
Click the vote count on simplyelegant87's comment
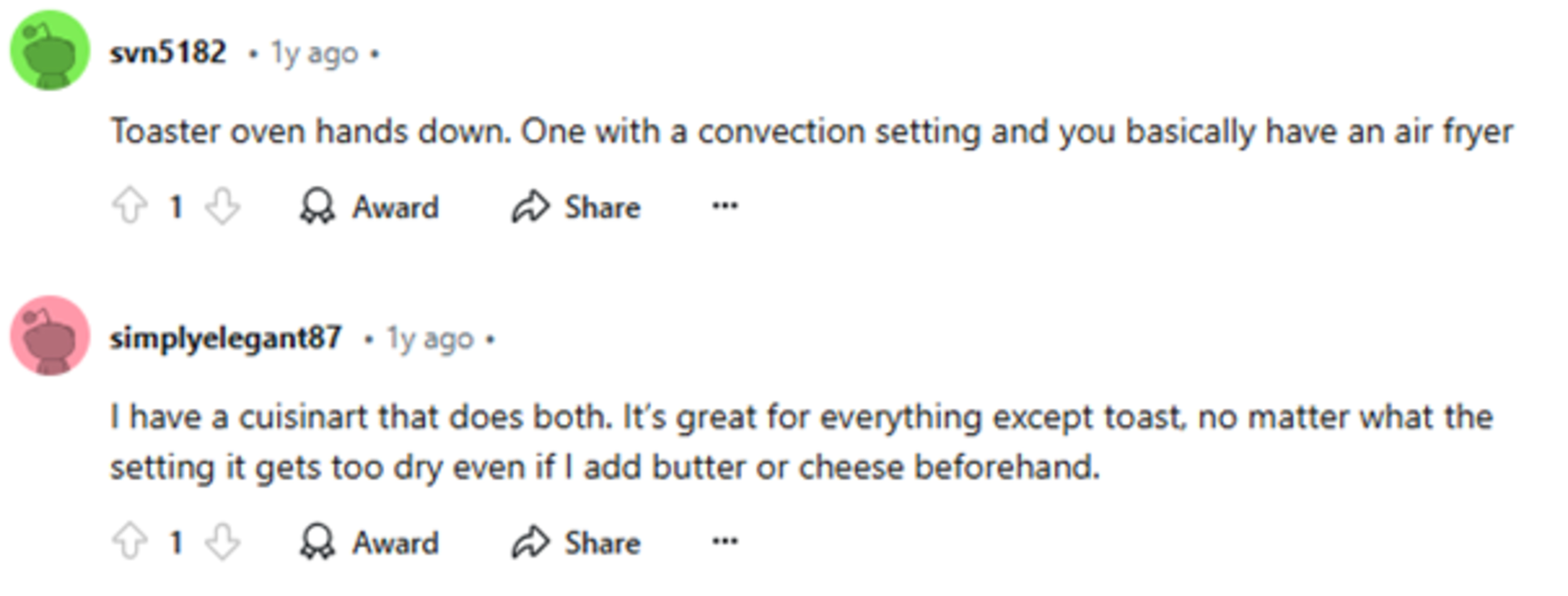(176, 542)
